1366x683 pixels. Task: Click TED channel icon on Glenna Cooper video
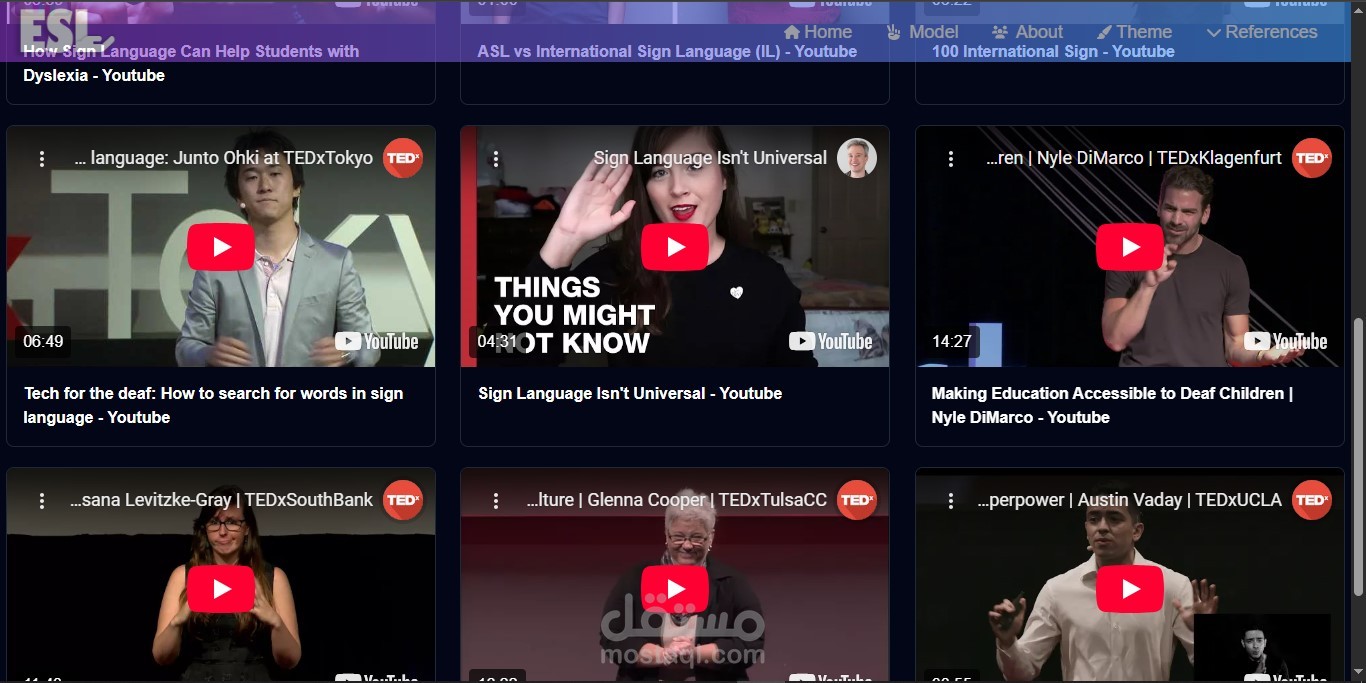click(x=857, y=500)
